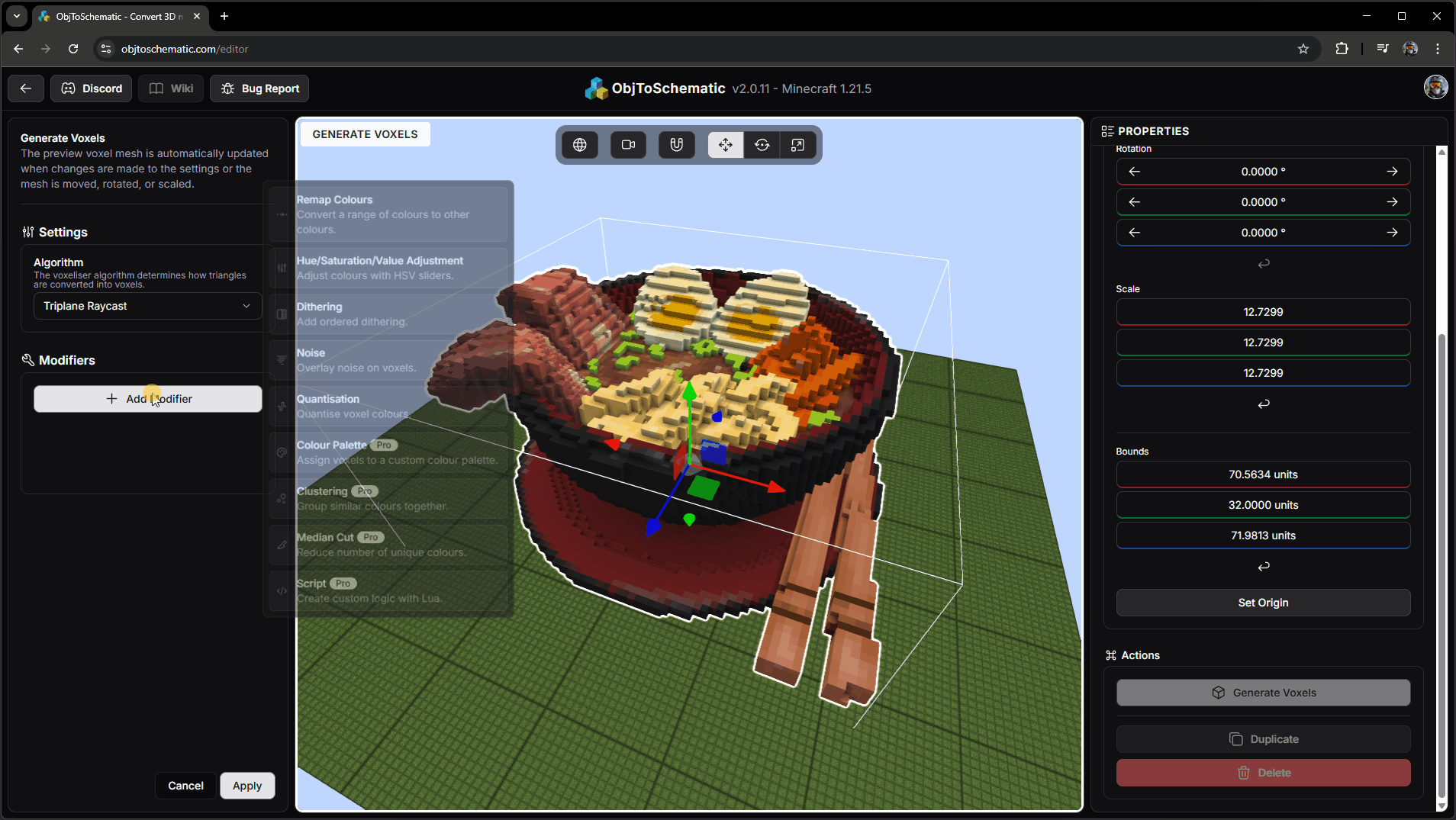Click the Apply button
Screen dimensions: 1456x820
[247, 786]
